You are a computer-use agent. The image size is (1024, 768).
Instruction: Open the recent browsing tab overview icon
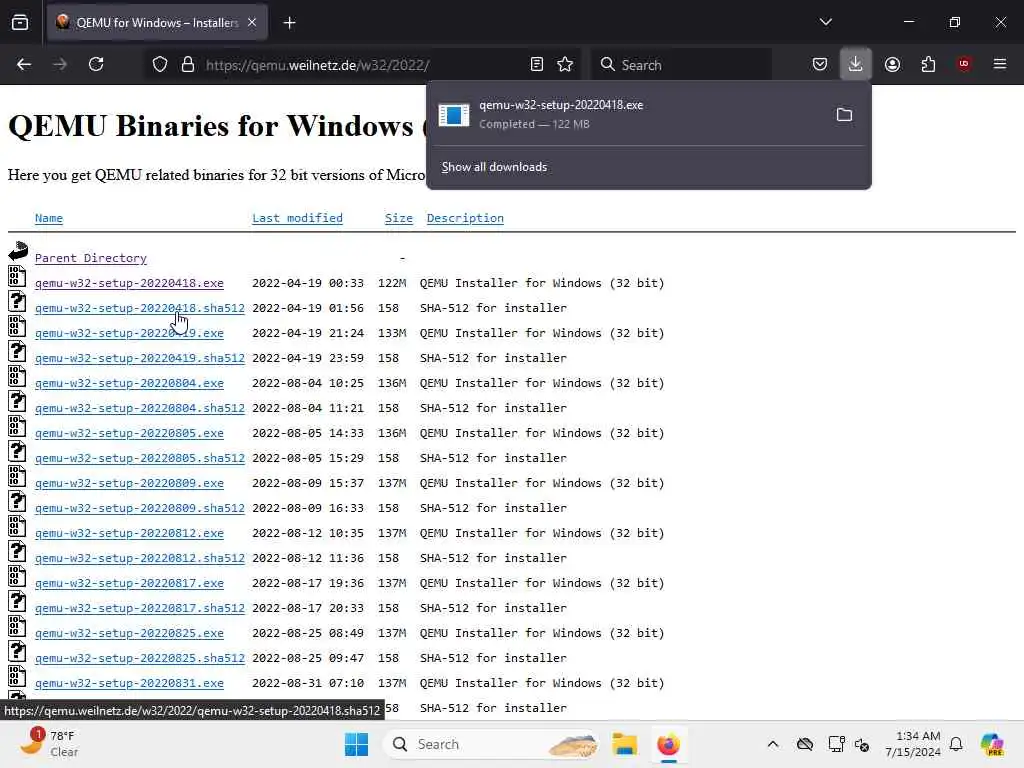pos(20,22)
